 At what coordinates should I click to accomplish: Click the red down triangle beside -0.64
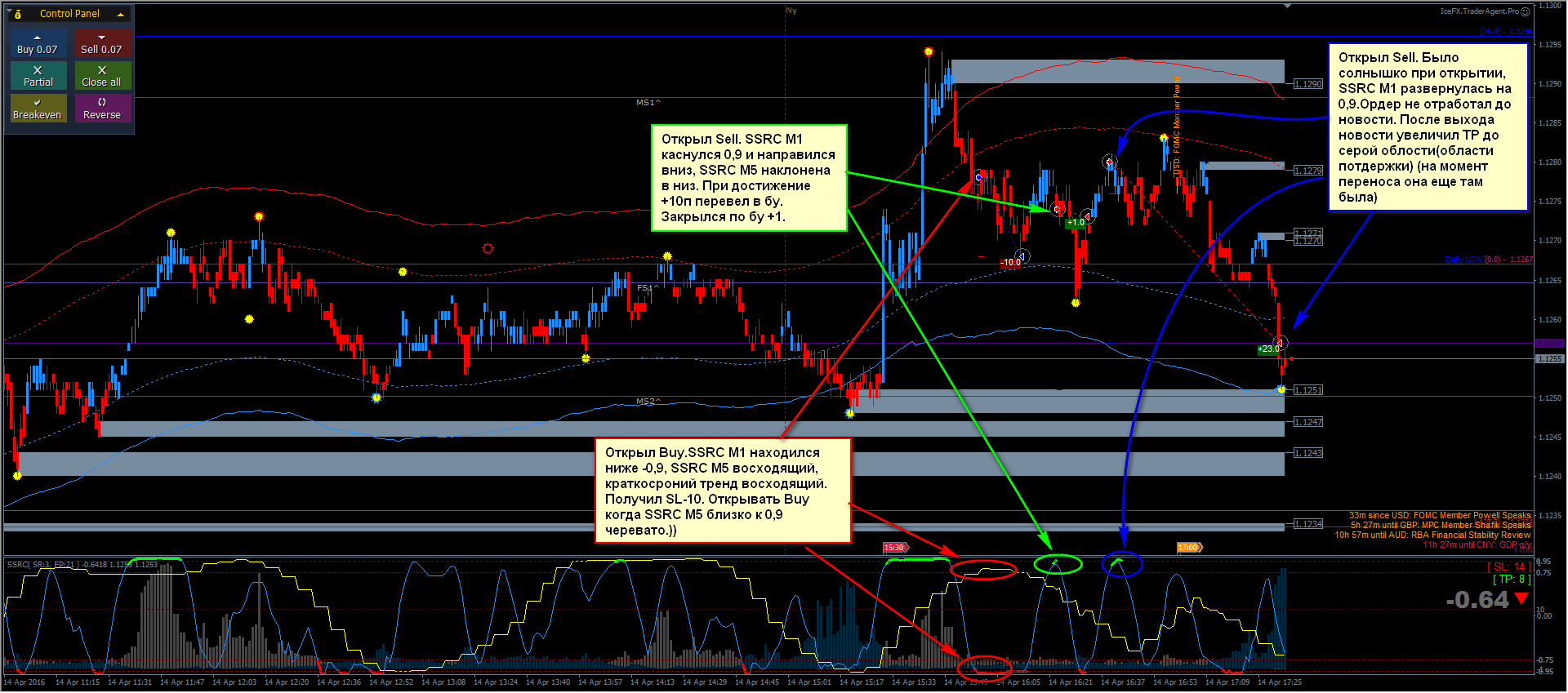point(1521,598)
